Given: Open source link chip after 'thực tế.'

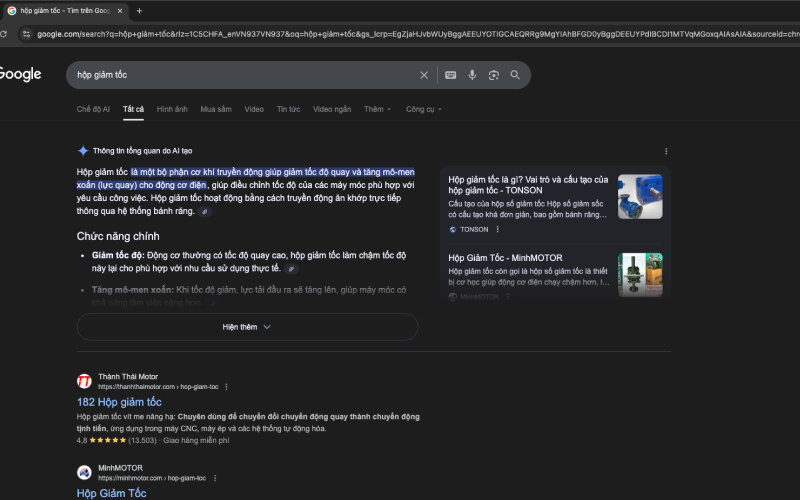Looking at the screenshot, I should pos(291,268).
